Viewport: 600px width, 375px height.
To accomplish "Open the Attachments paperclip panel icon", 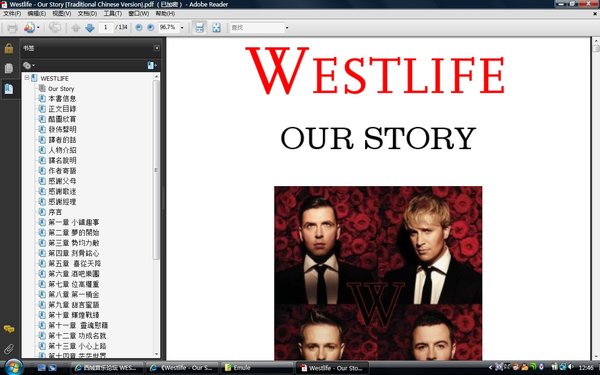I will coord(9,349).
